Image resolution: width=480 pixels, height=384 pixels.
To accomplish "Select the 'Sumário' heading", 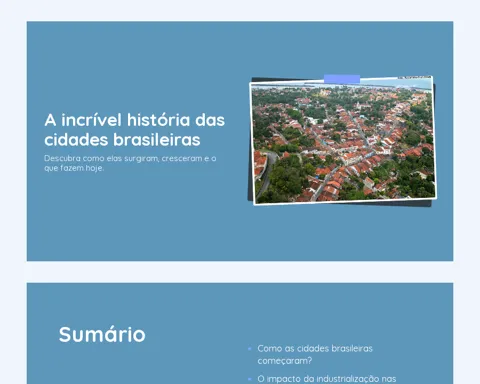I will coord(102,334).
